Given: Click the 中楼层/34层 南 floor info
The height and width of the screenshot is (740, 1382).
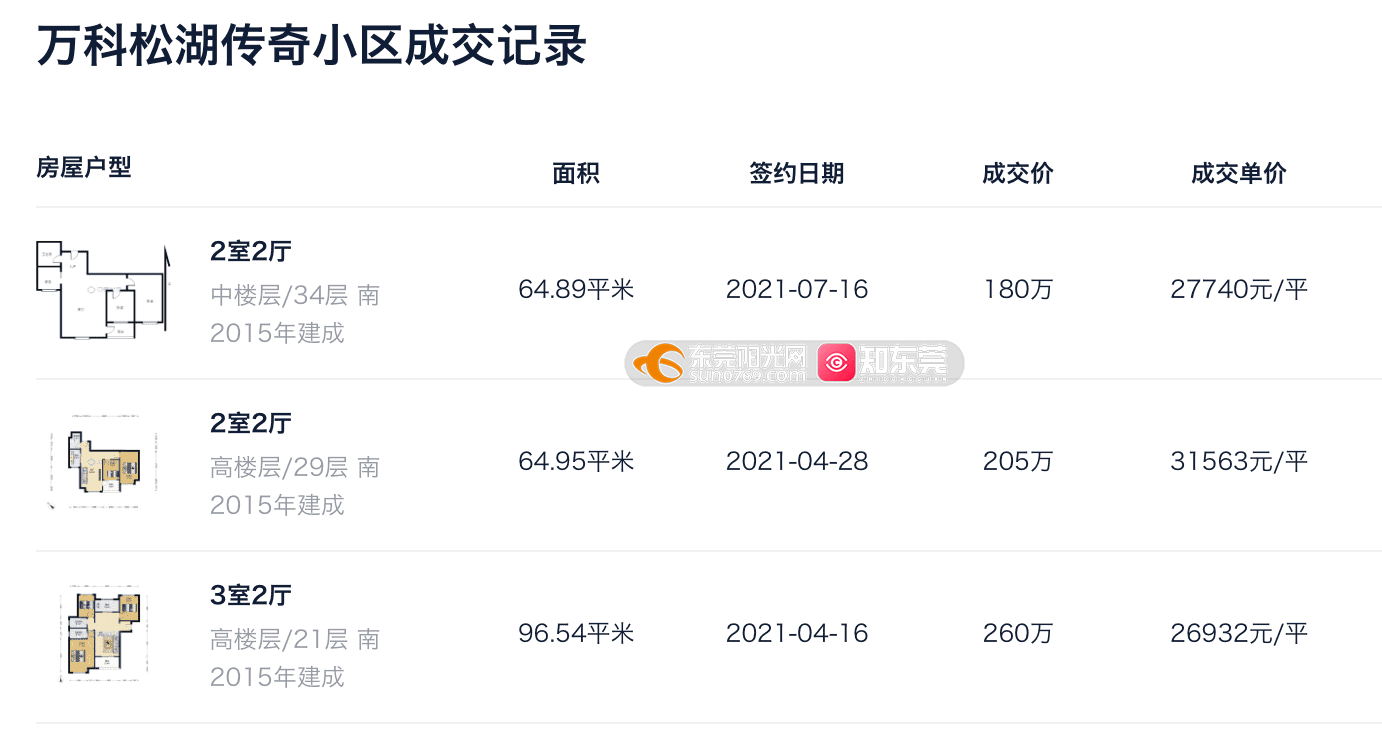Looking at the screenshot, I should [x=295, y=295].
